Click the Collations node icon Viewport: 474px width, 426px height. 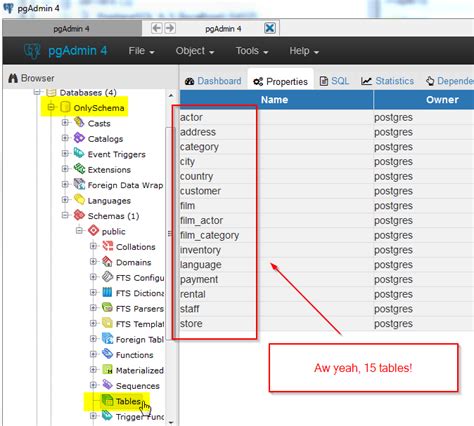tap(107, 246)
